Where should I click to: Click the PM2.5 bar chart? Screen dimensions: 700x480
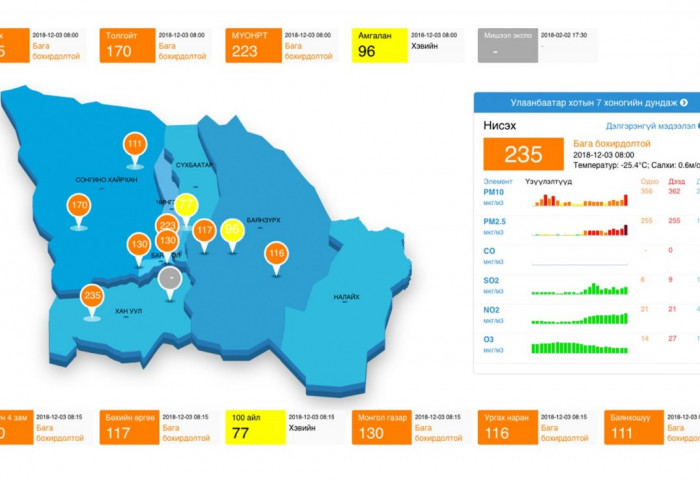(x=580, y=230)
